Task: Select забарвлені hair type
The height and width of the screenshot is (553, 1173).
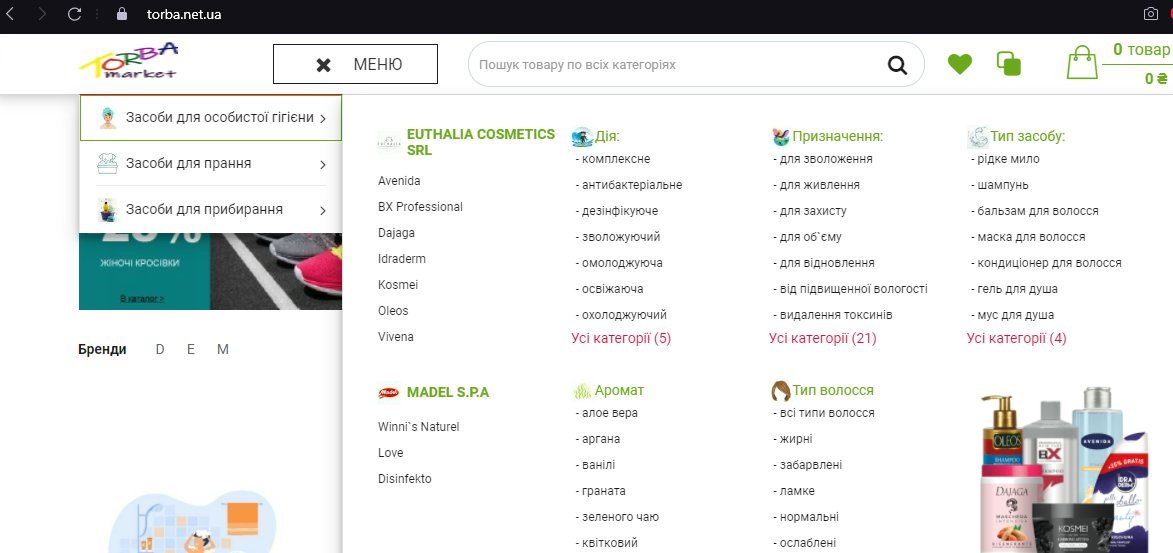Action: point(808,465)
